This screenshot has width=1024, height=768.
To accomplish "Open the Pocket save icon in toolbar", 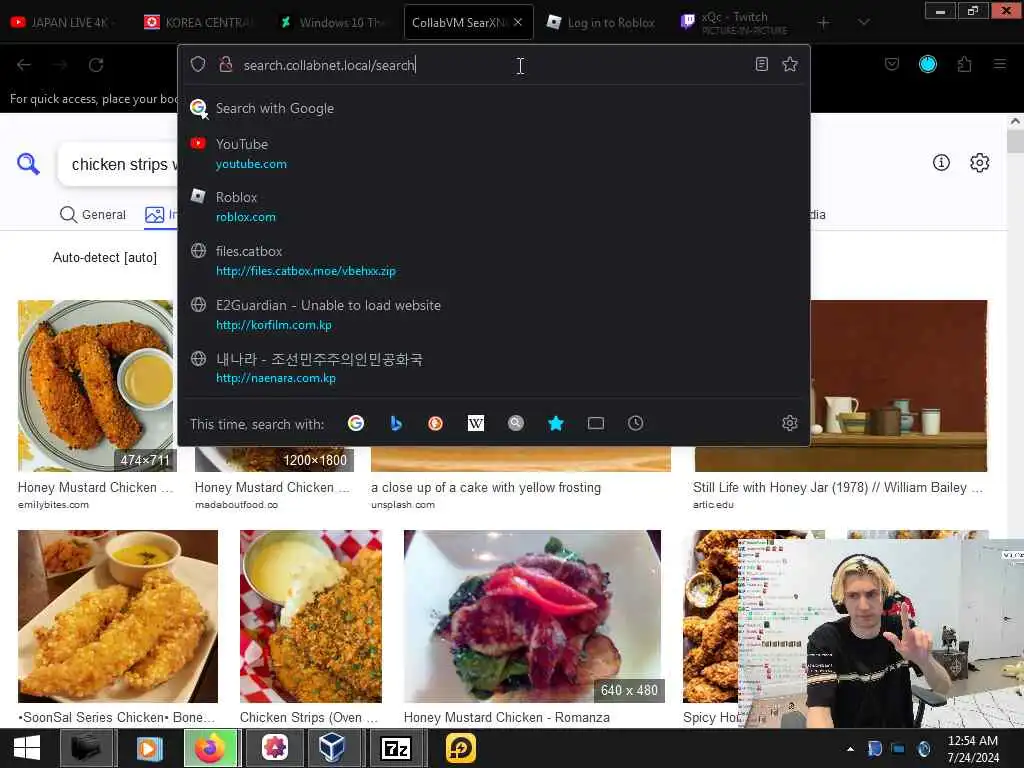I will (x=891, y=64).
